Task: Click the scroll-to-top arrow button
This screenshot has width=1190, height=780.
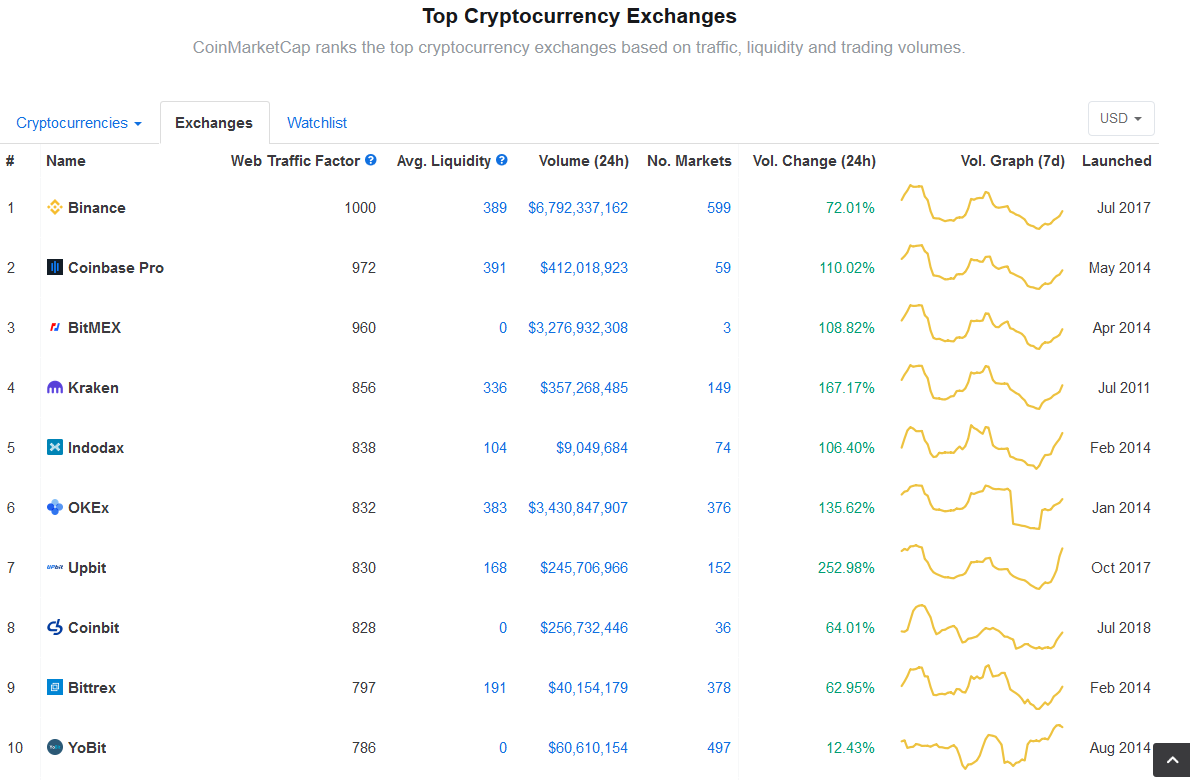Action: (x=1172, y=760)
